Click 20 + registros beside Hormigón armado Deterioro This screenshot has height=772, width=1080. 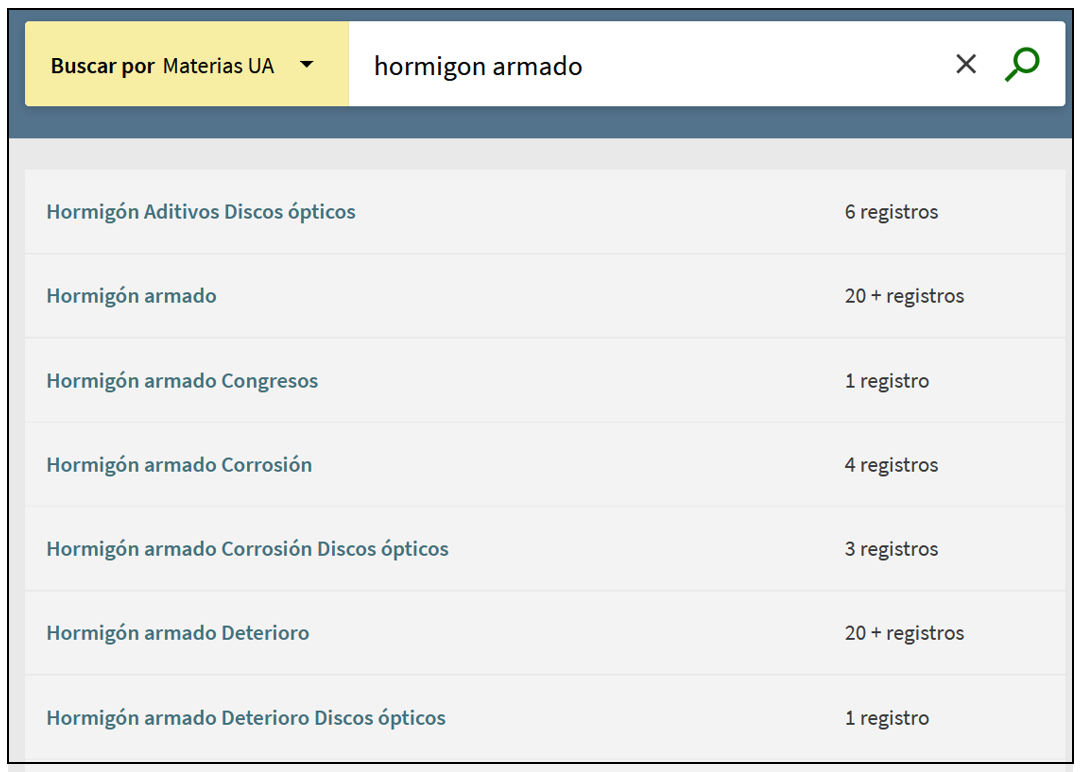(x=904, y=633)
